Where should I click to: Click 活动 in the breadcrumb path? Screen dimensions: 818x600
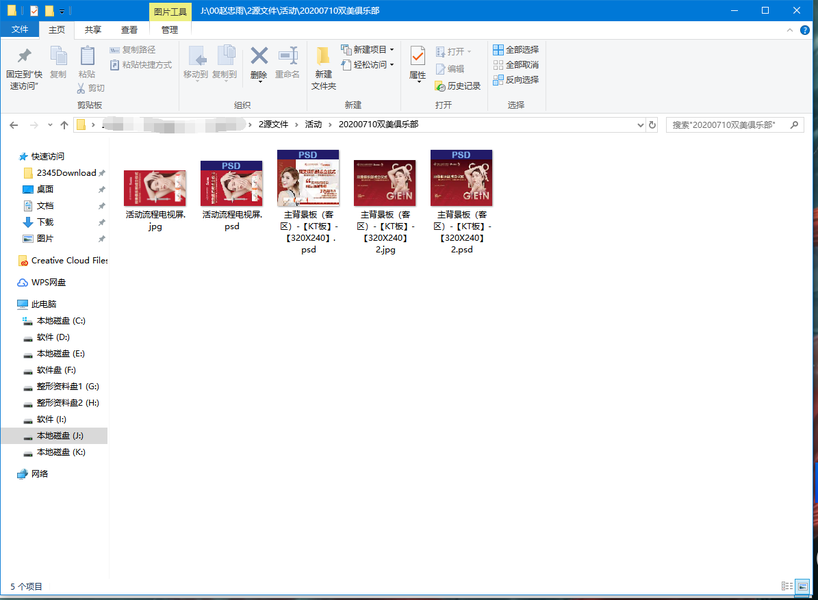point(313,124)
